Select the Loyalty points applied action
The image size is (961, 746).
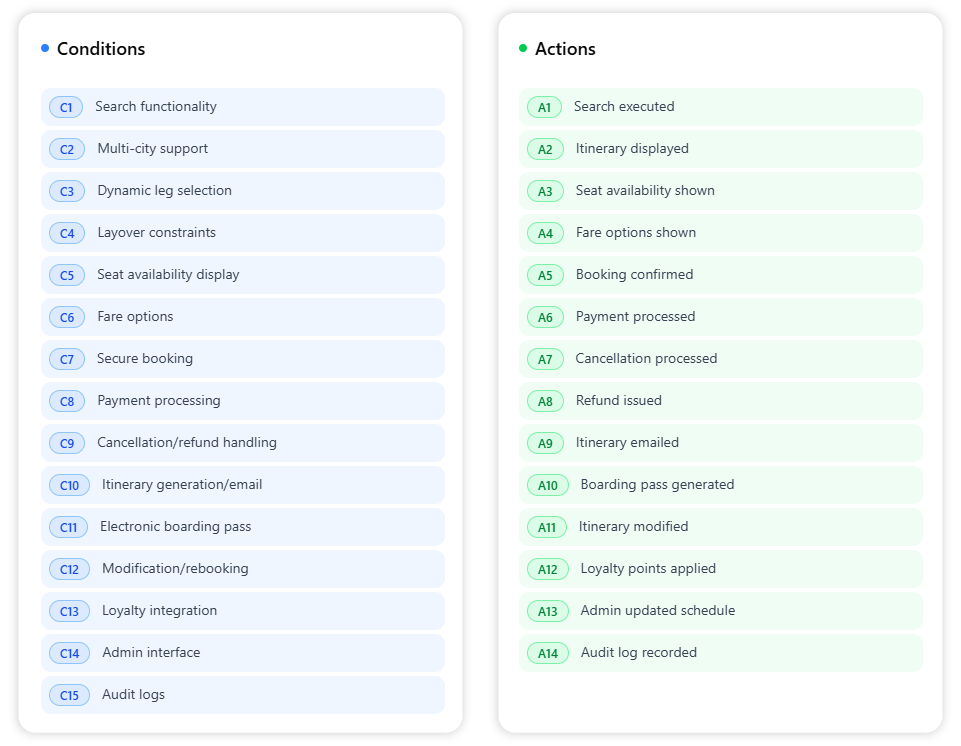point(720,569)
